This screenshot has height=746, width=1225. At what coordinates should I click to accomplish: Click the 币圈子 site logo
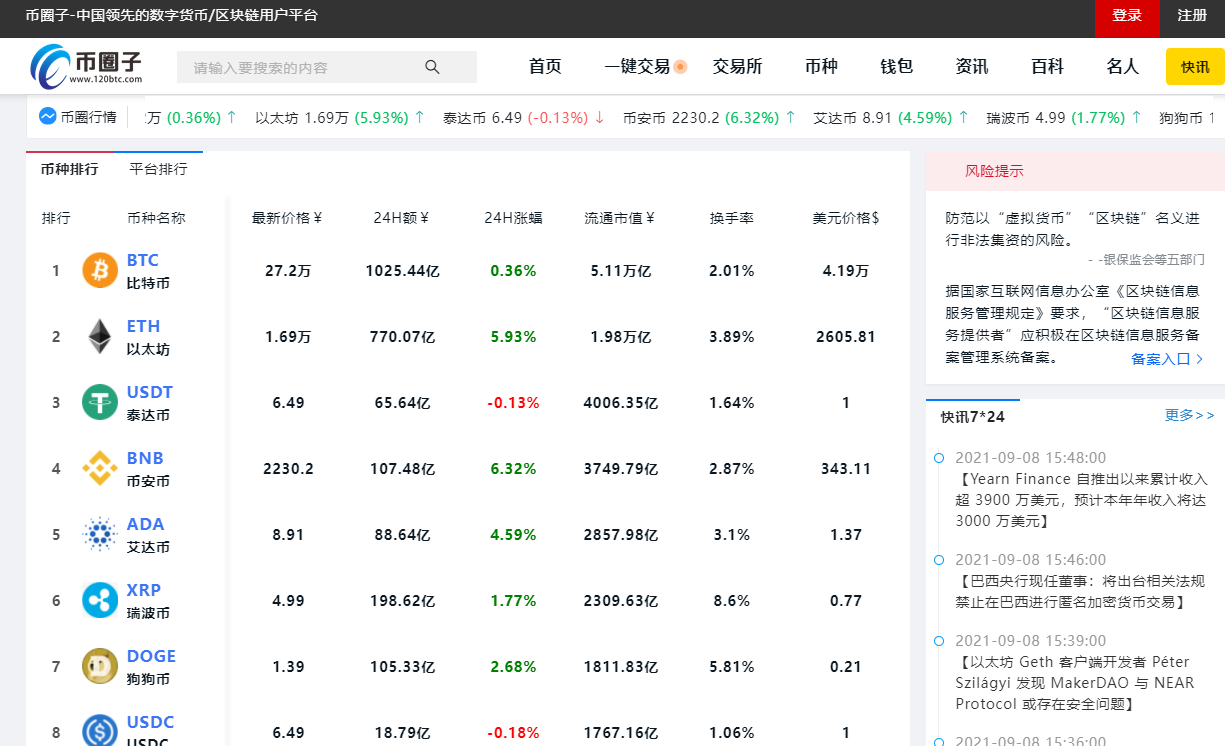coord(86,66)
